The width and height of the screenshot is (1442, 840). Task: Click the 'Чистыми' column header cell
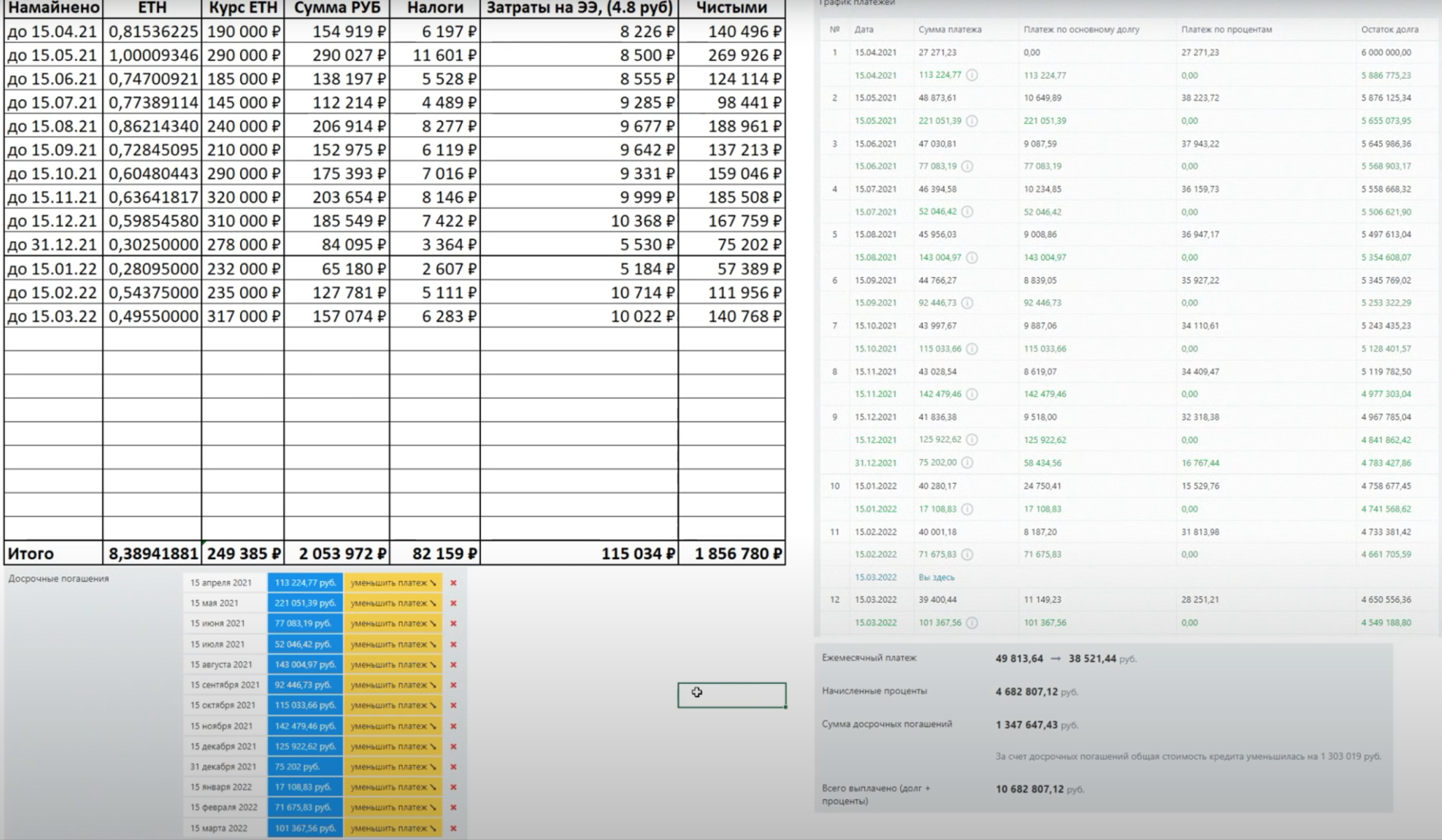[731, 8]
